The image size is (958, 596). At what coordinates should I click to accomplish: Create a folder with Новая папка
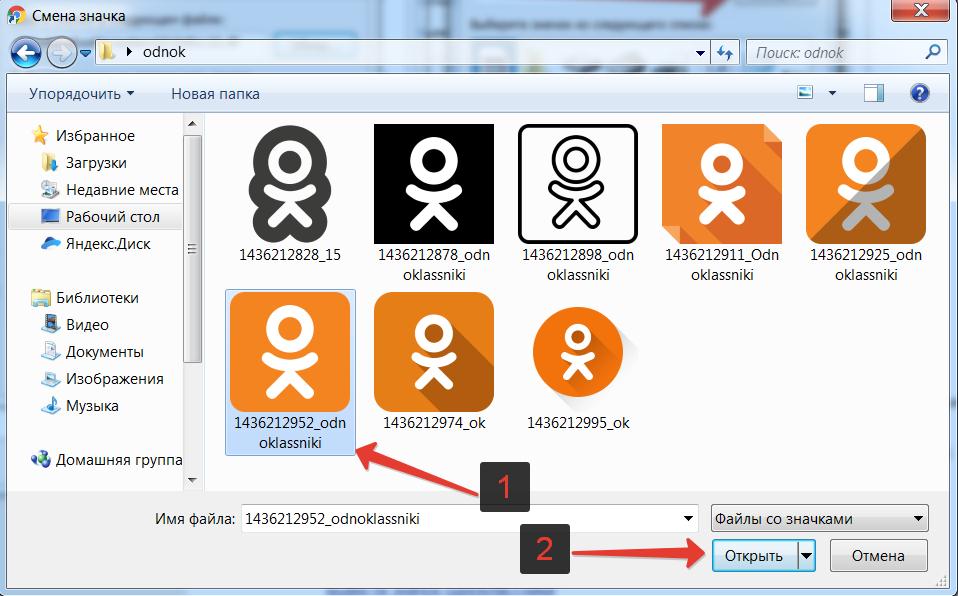click(x=215, y=94)
